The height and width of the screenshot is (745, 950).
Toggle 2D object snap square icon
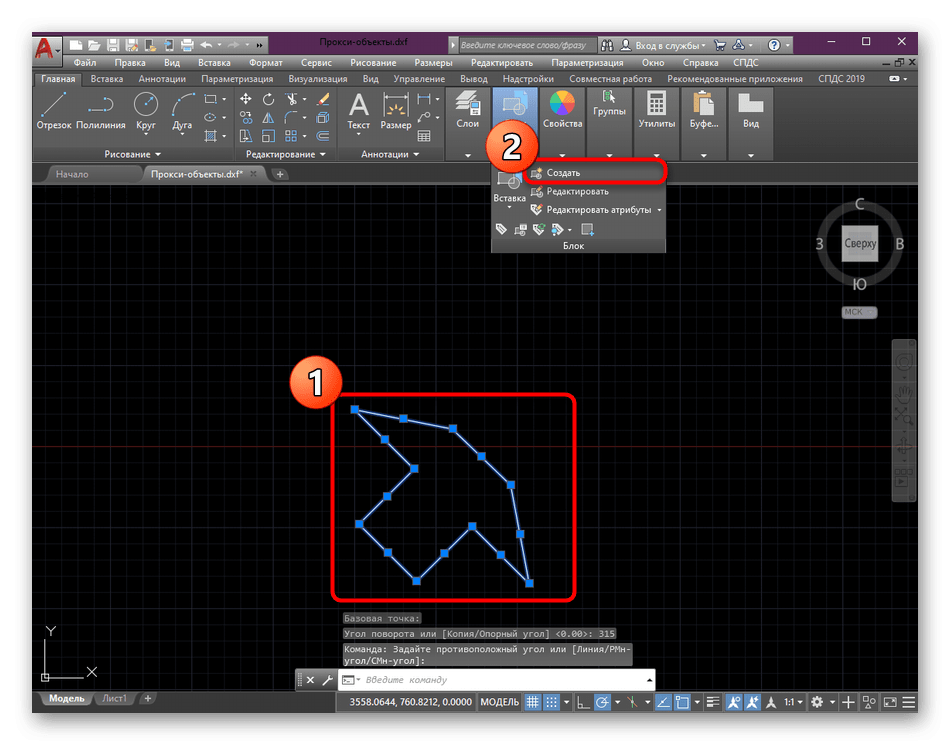(x=682, y=702)
